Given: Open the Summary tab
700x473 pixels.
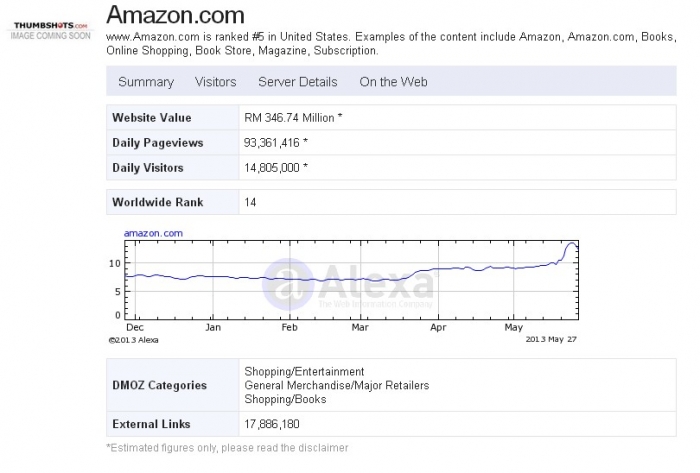Looking at the screenshot, I should click(x=146, y=82).
